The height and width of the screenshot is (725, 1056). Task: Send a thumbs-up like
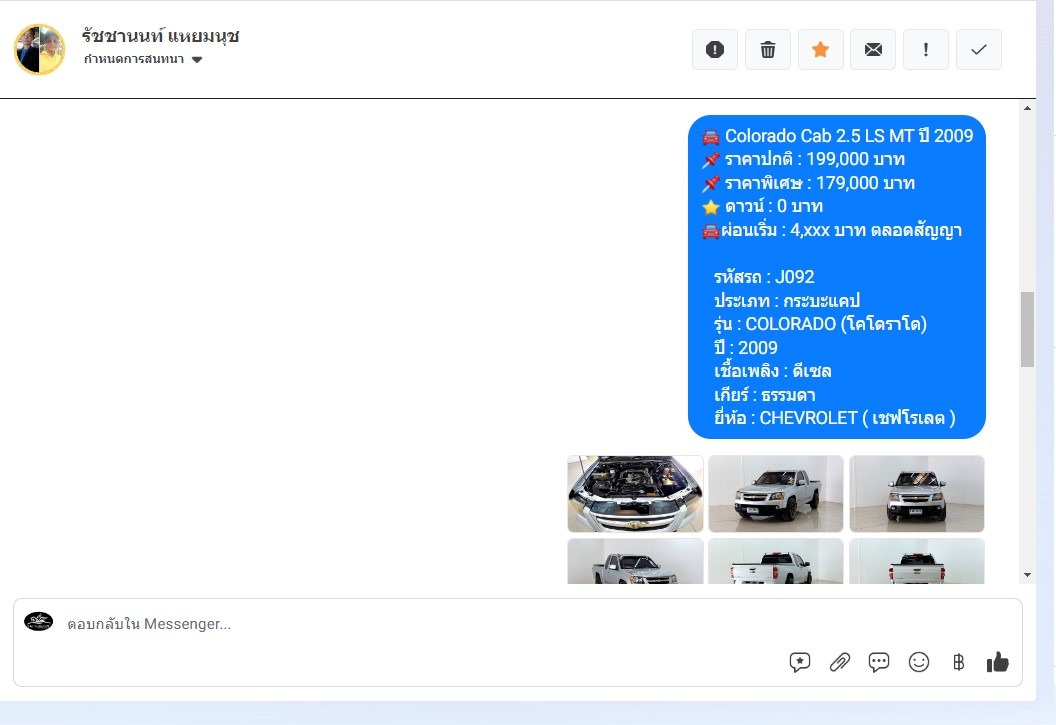(997, 662)
